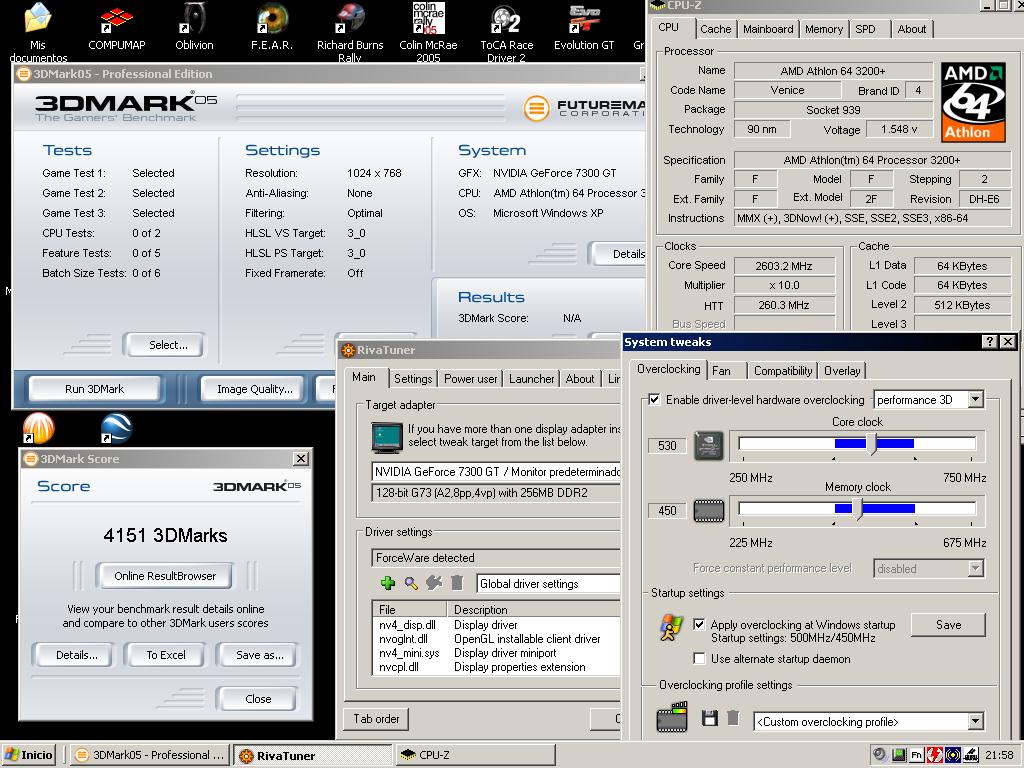Click the Memory clock slider thumb
The height and width of the screenshot is (768, 1024).
pos(857,509)
